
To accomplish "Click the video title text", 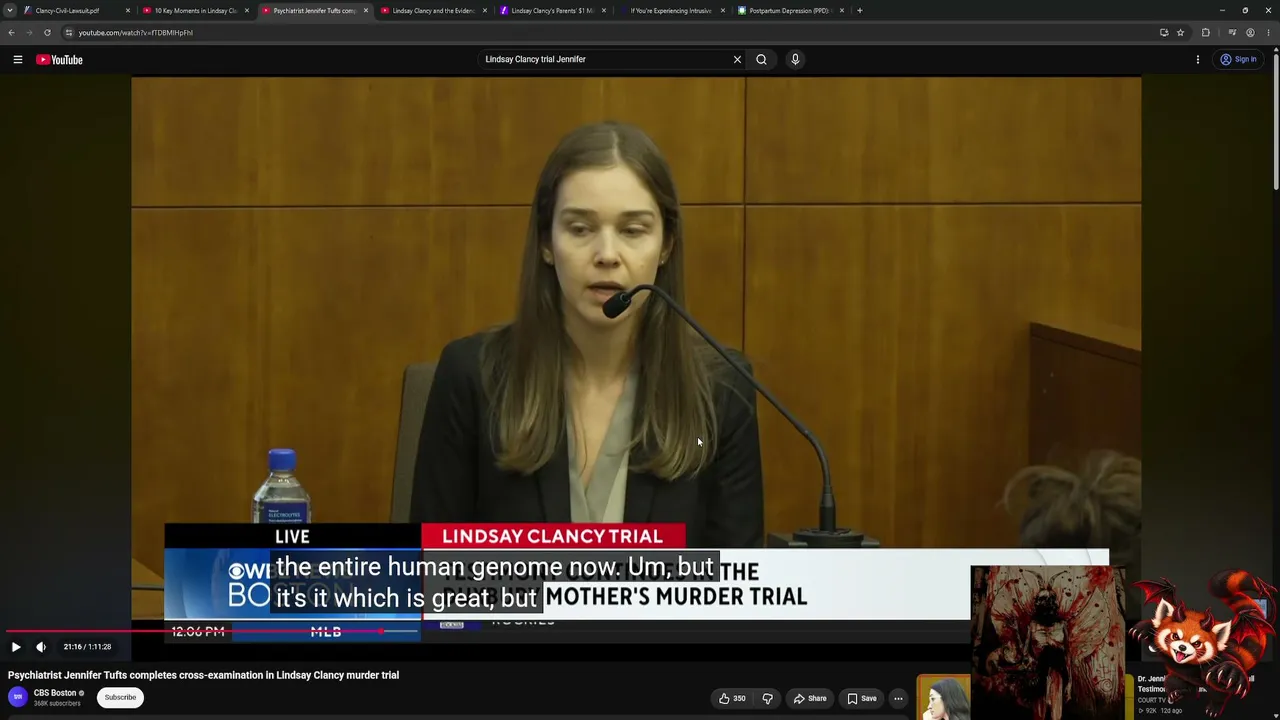I will coord(203,675).
